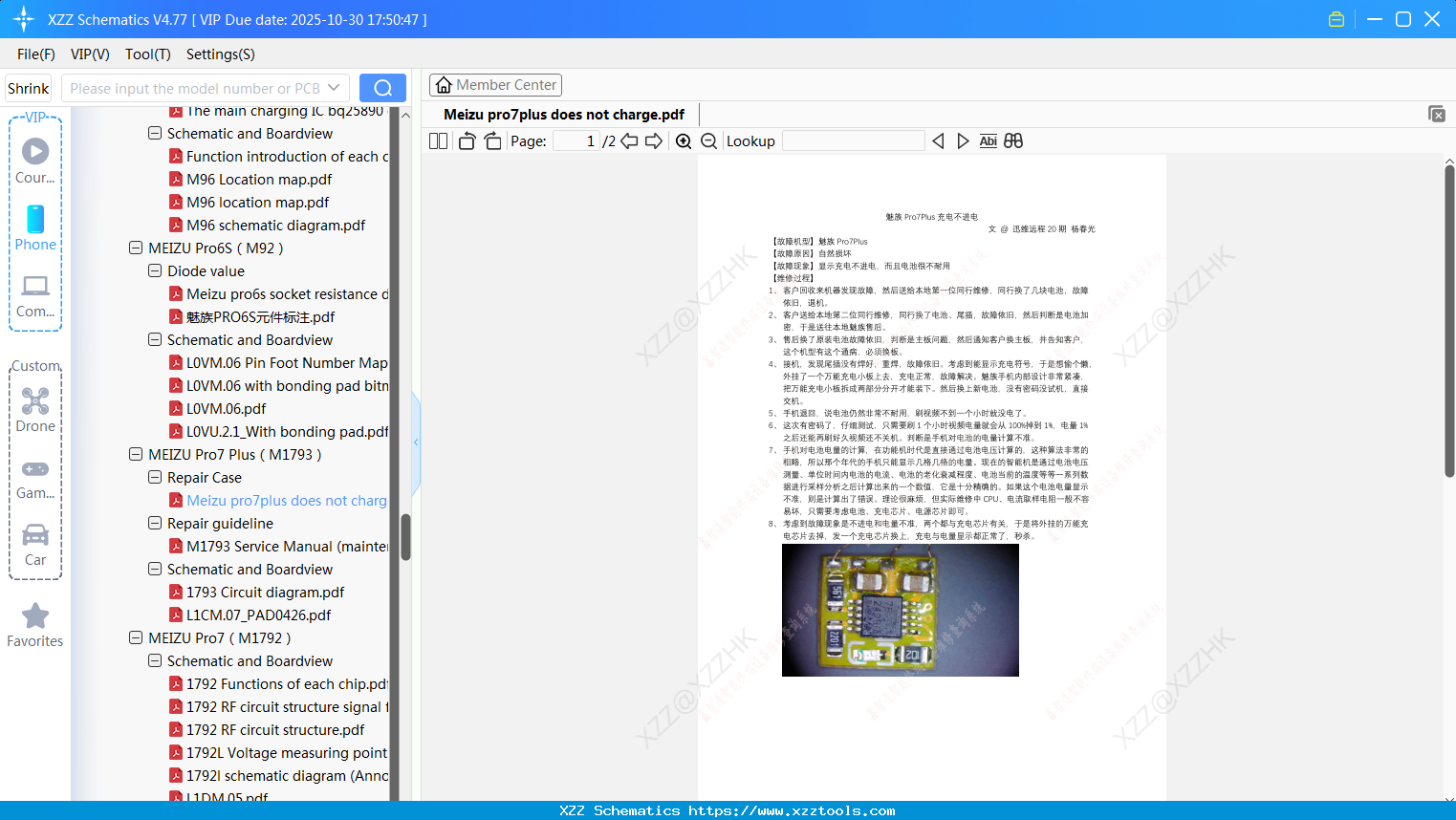Go to previous page arrow
This screenshot has height=820, width=1456.
[629, 141]
